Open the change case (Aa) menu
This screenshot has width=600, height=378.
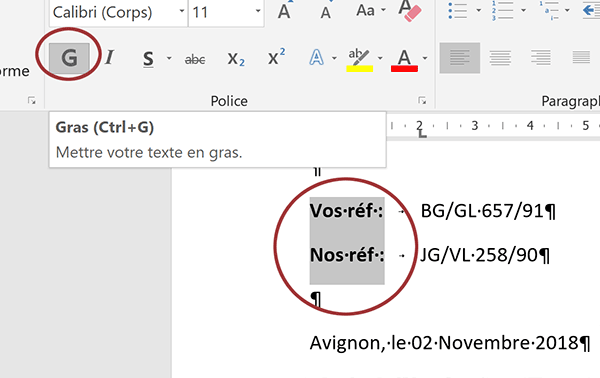(x=370, y=11)
